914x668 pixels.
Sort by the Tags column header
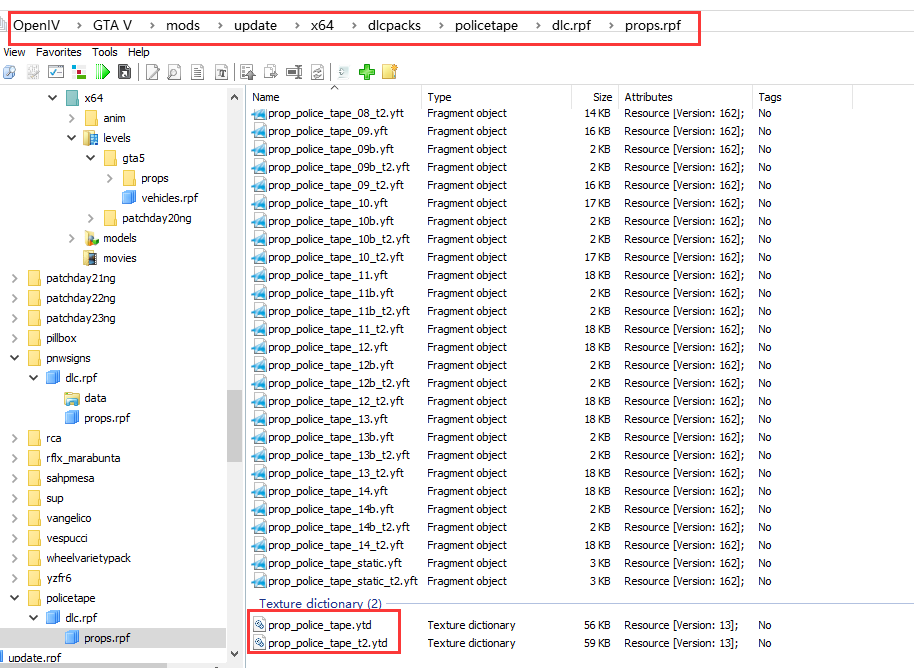point(803,97)
